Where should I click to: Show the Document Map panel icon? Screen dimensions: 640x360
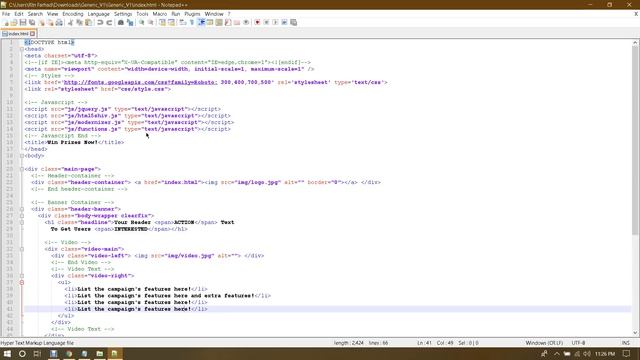tap(219, 22)
